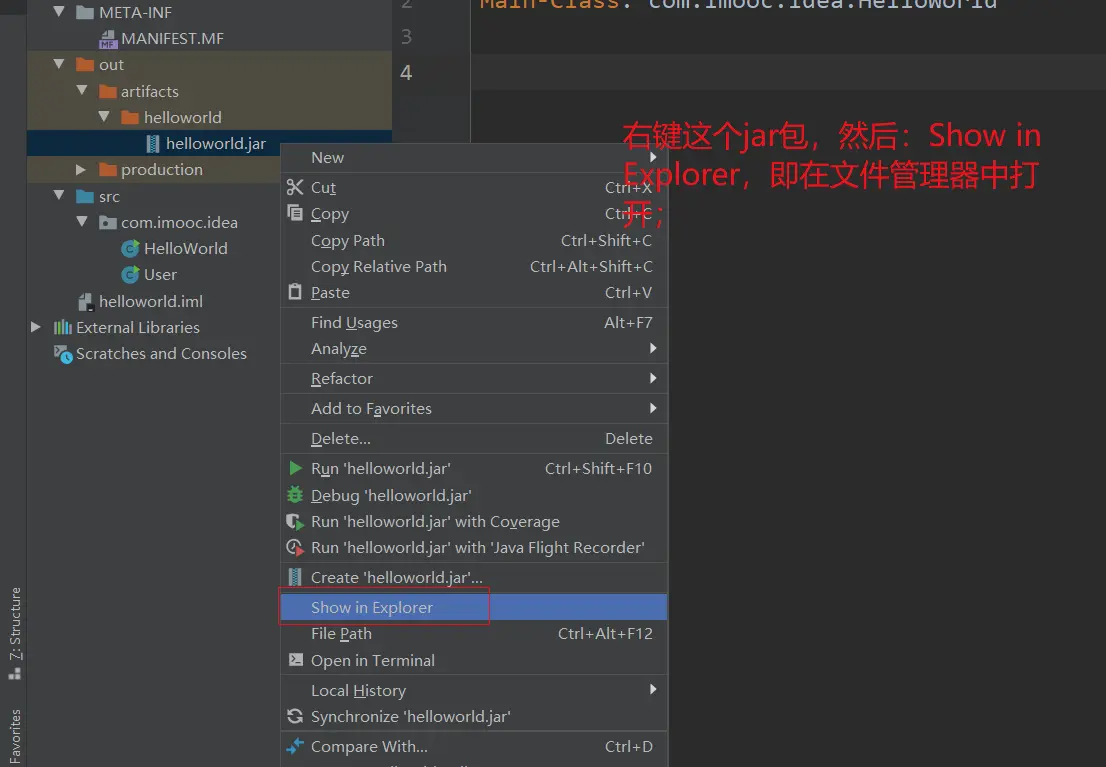Click the Debug 'helloworld.jar' bug icon

pos(295,495)
